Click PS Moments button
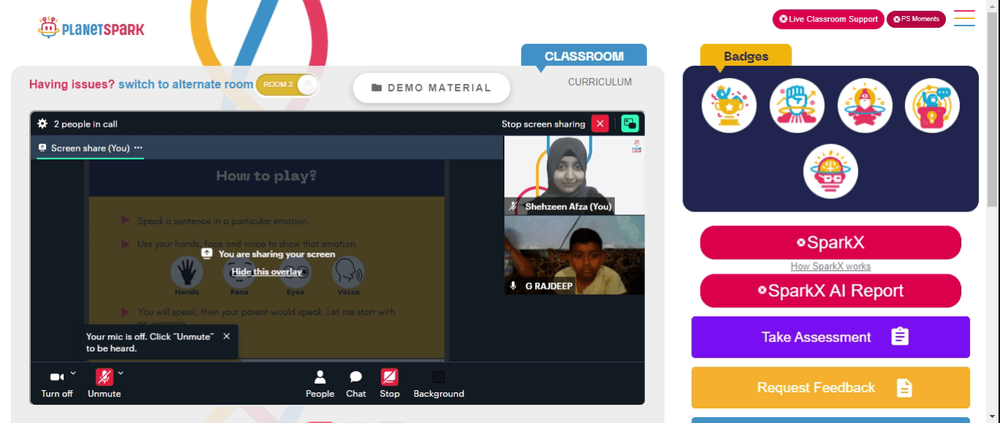Image resolution: width=1000 pixels, height=423 pixels. (916, 19)
